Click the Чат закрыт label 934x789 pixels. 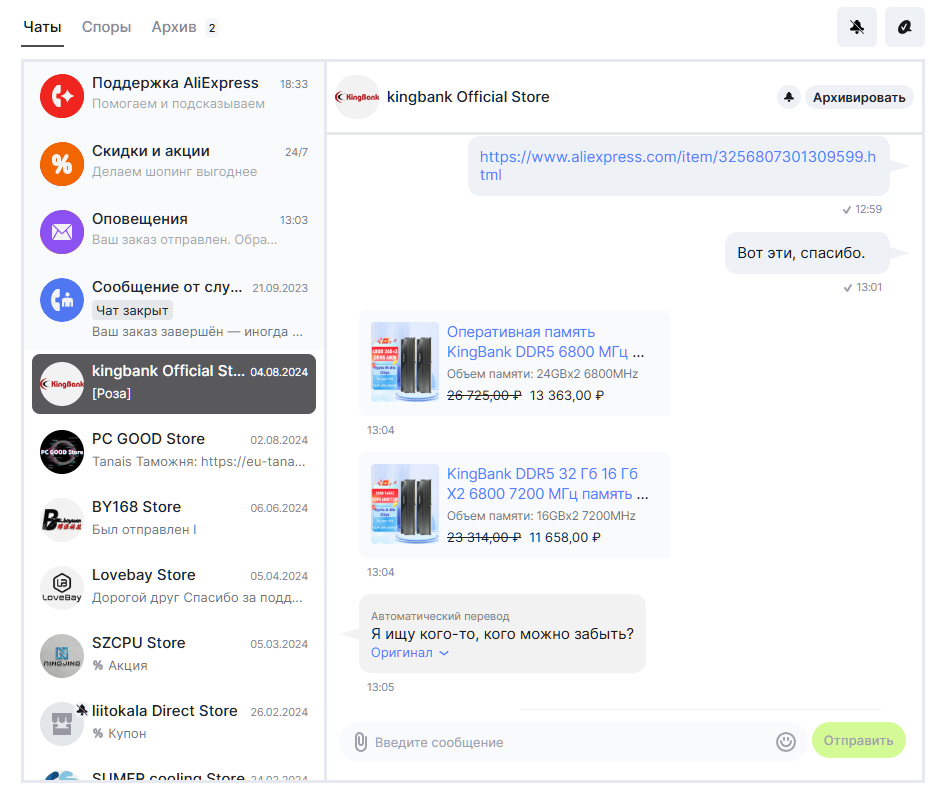(x=132, y=310)
